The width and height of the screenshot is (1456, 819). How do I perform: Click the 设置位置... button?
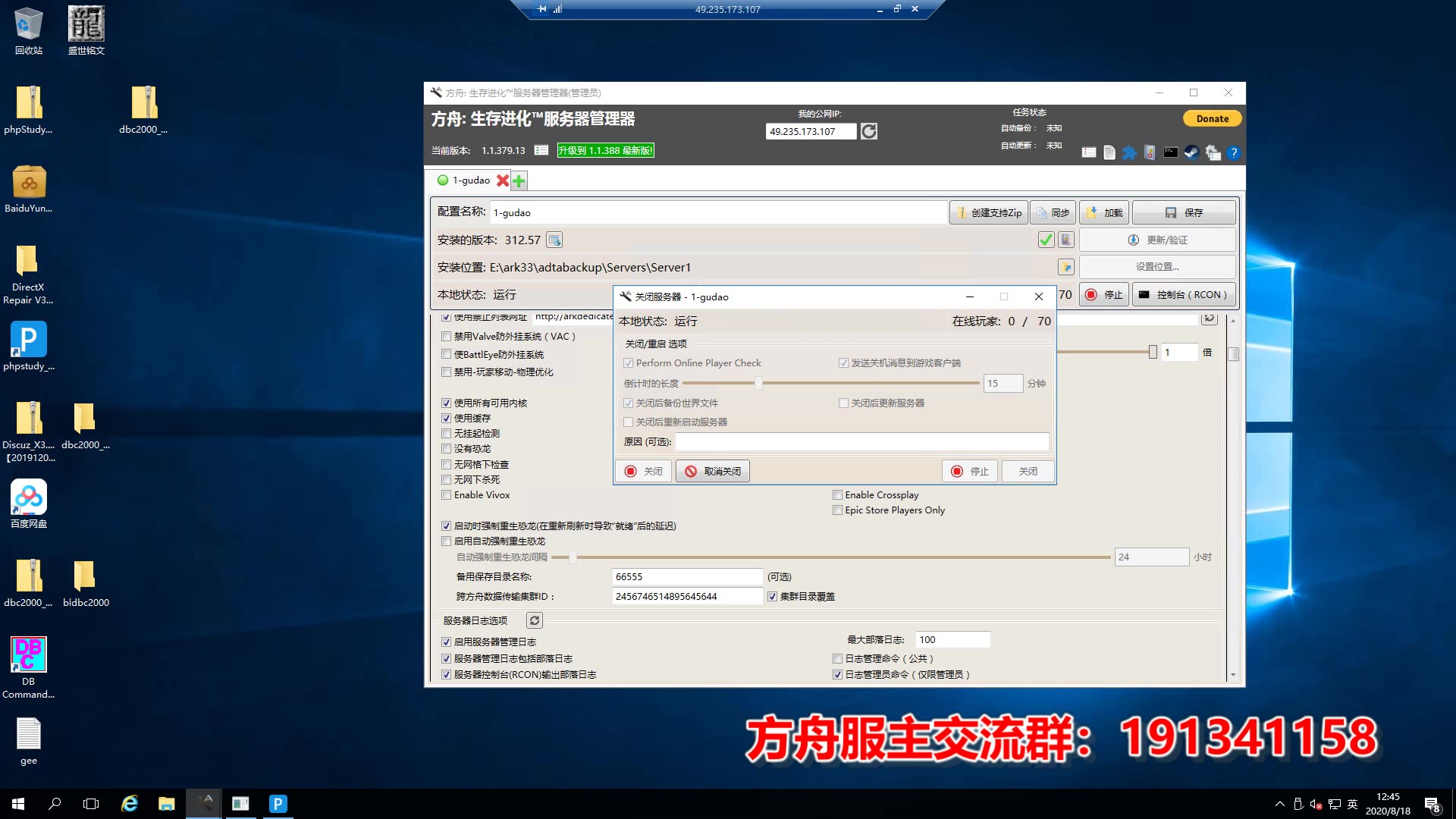coord(1157,267)
